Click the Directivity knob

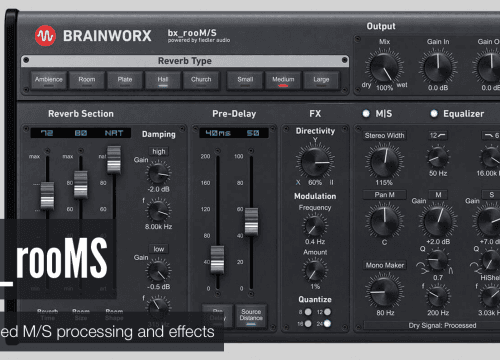(x=315, y=162)
